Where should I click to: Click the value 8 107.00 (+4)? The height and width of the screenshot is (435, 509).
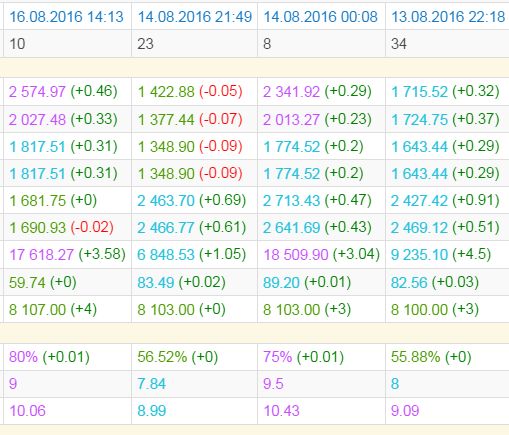(53, 309)
